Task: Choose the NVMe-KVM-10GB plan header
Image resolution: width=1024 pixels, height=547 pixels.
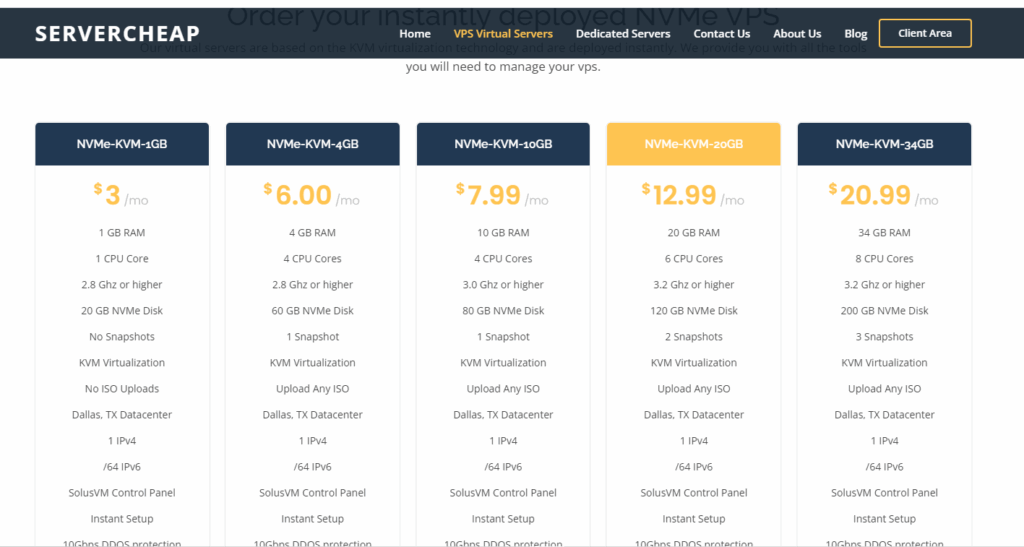Action: (503, 144)
